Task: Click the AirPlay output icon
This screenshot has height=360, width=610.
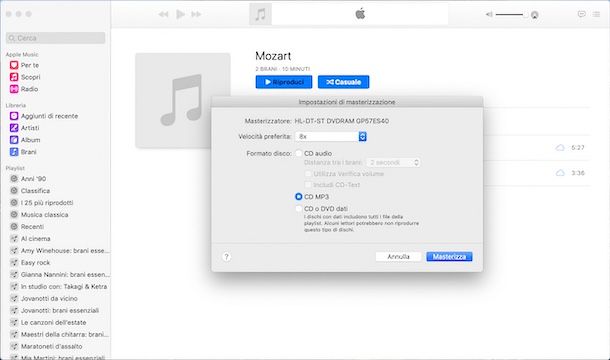Action: [x=535, y=15]
